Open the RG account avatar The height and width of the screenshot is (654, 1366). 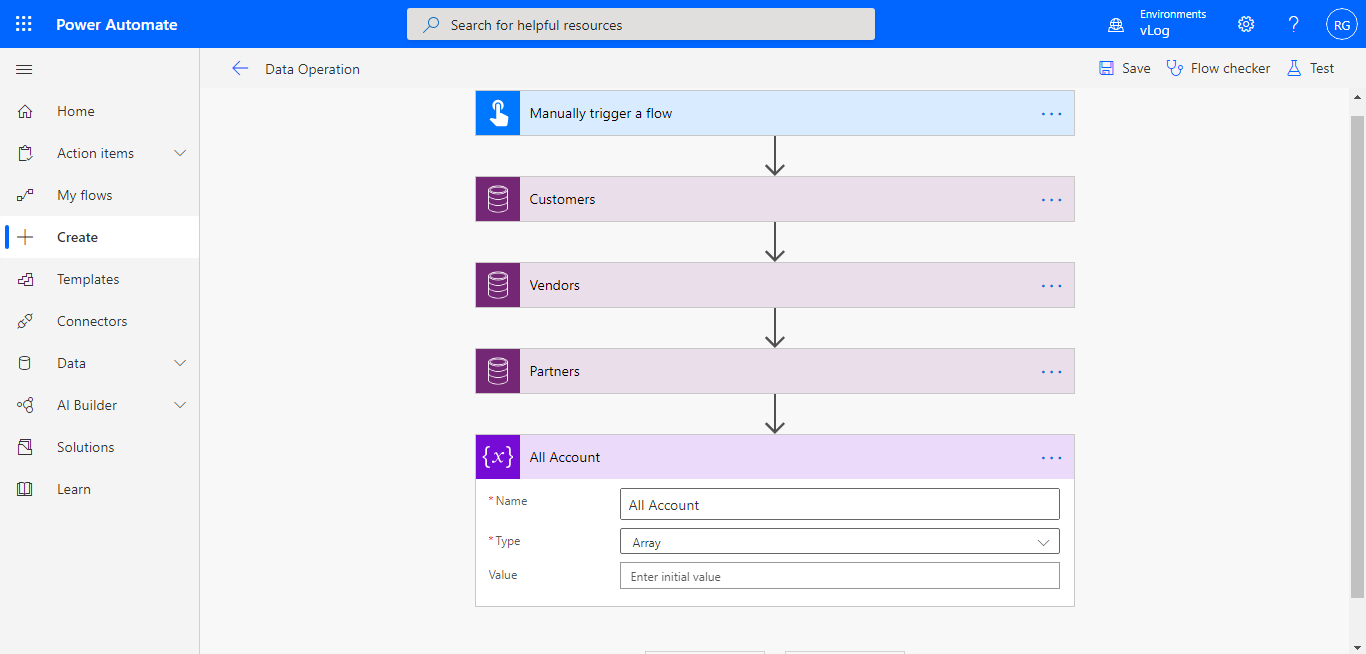coord(1341,25)
